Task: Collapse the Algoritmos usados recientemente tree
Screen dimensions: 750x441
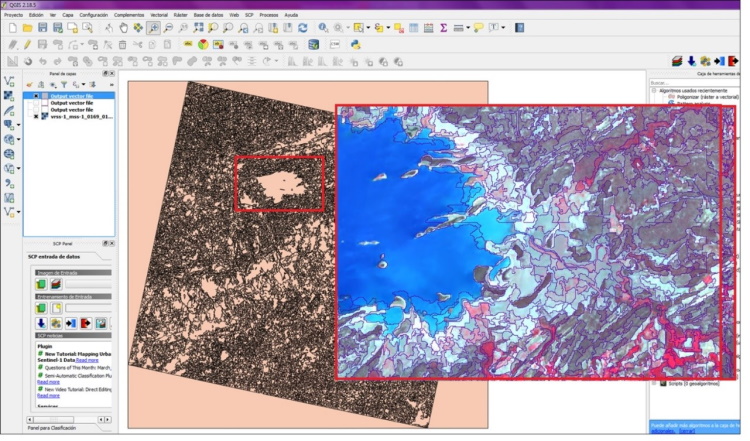Action: [654, 90]
